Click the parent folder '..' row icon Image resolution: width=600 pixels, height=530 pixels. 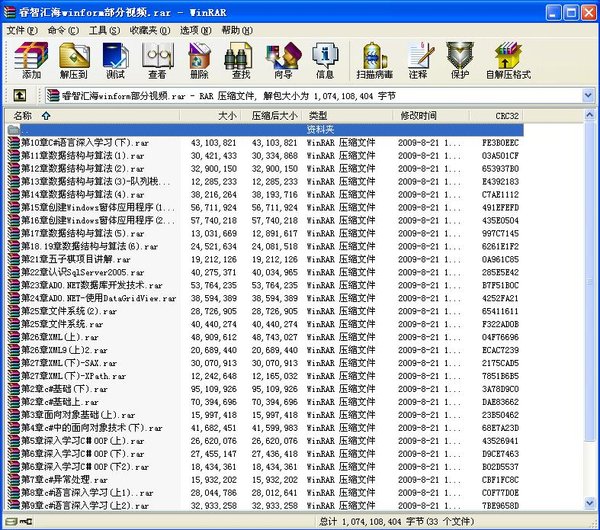13,129
